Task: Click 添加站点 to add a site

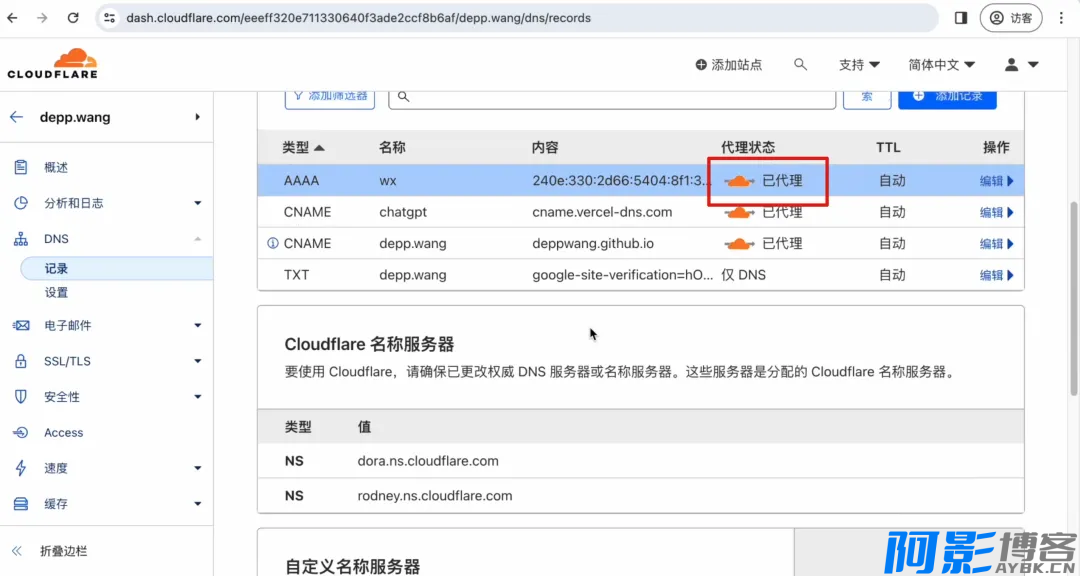Action: (729, 65)
